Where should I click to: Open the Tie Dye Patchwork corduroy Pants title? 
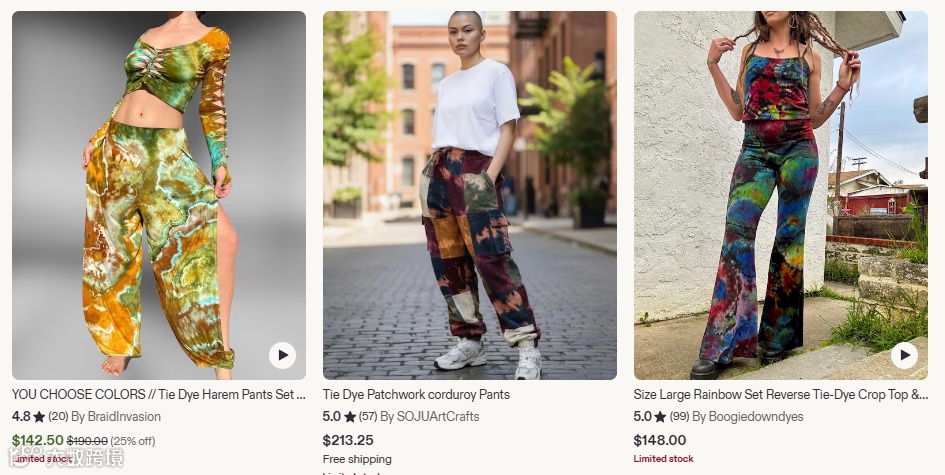click(416, 395)
